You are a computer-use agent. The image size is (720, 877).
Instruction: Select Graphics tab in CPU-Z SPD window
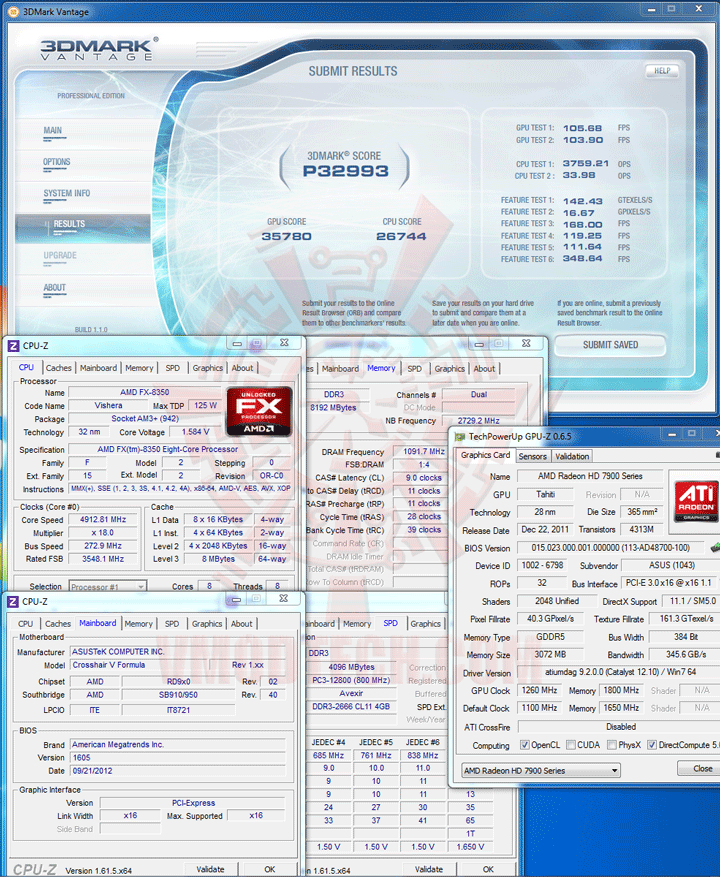coord(426,624)
